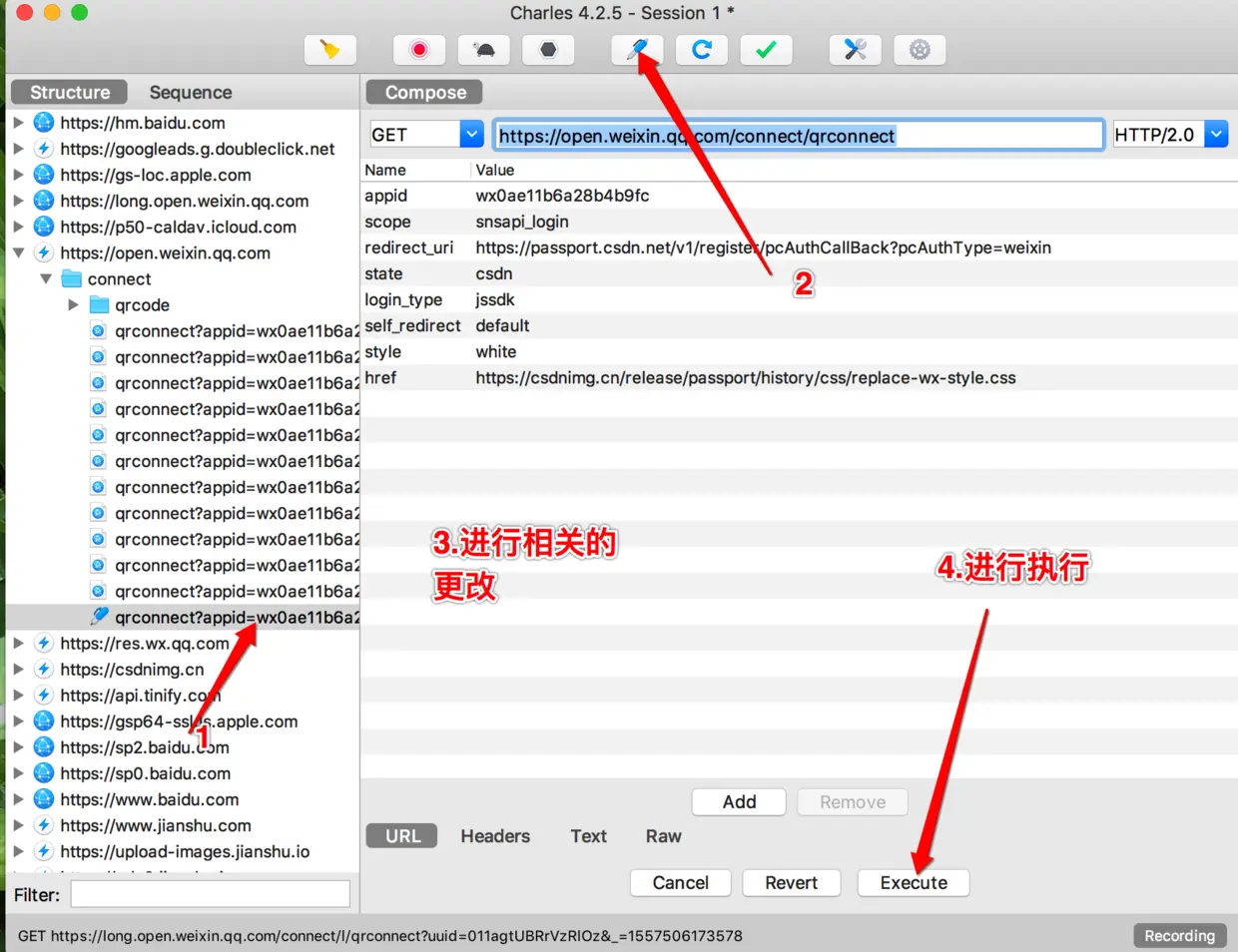
Task: Click the blue Repeat request icon
Action: [x=702, y=50]
